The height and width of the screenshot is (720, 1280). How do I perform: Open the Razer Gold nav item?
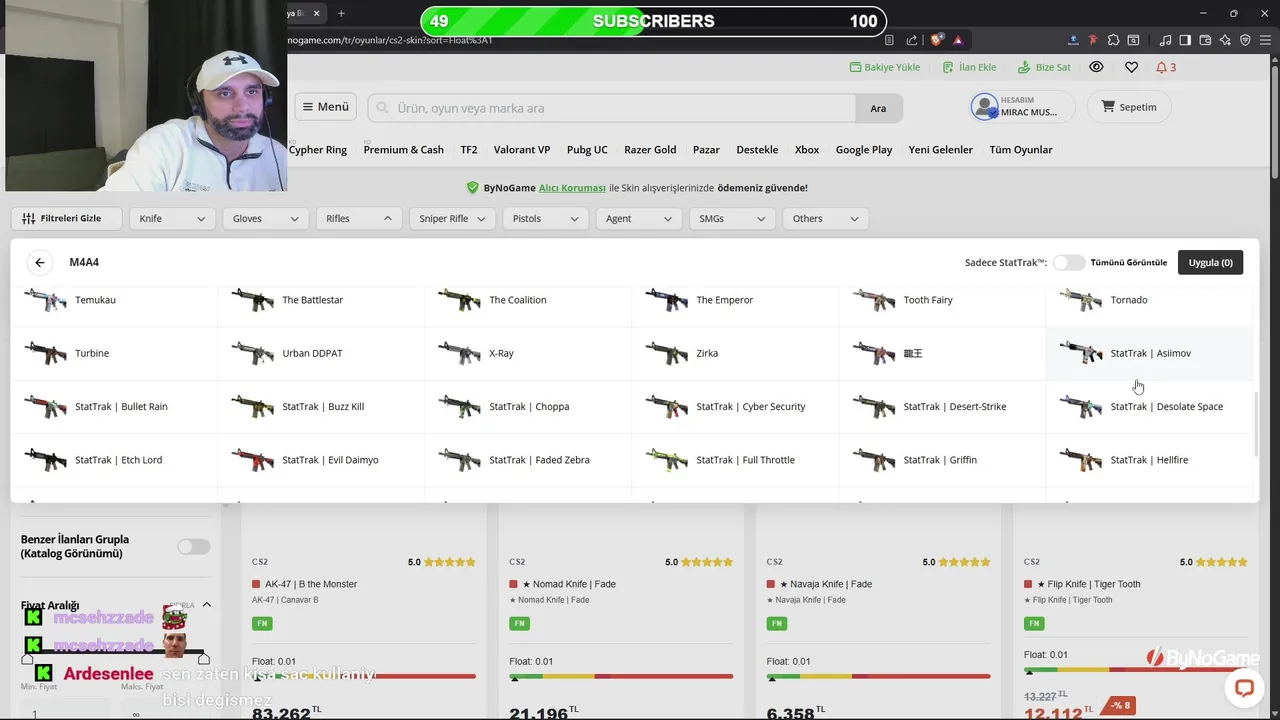[x=650, y=150]
